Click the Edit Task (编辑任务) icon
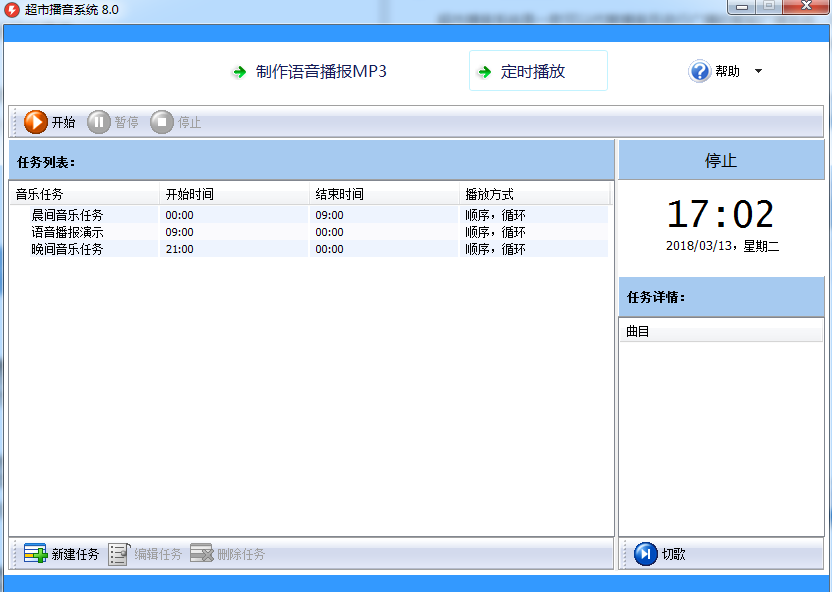 (119, 554)
